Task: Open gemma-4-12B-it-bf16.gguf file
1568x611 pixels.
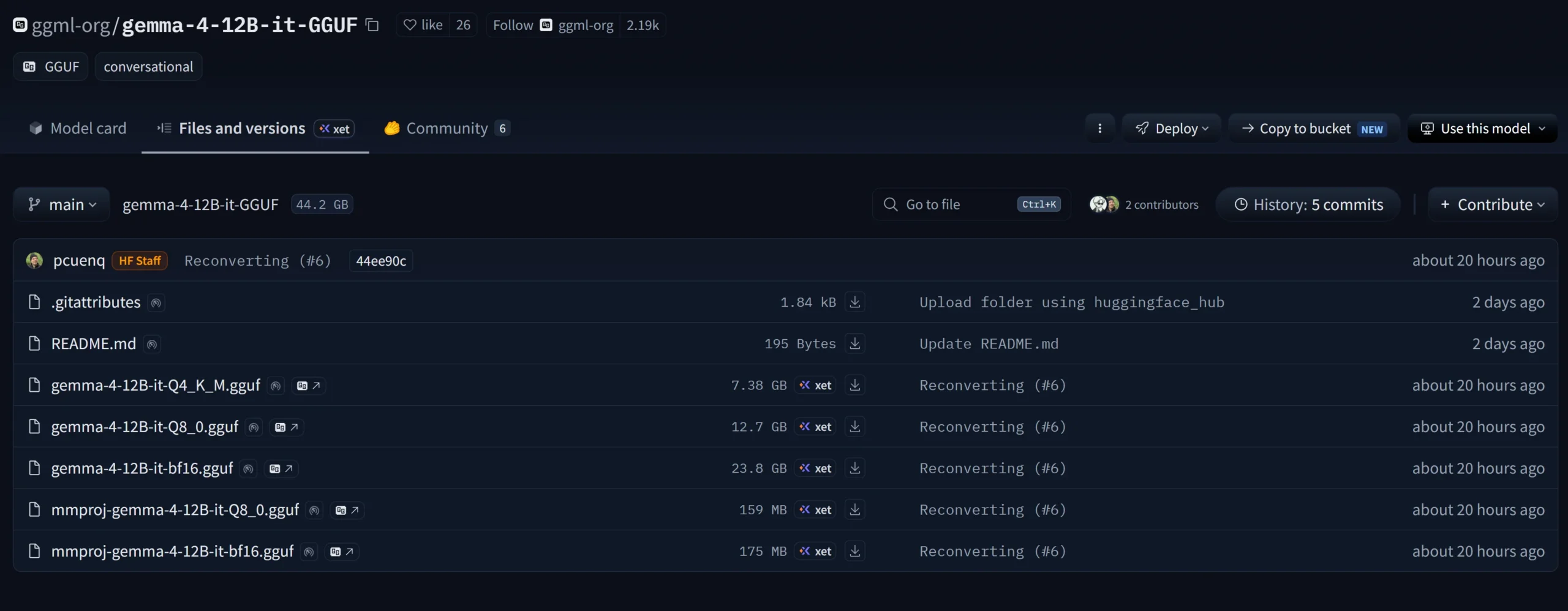Action: (x=142, y=469)
